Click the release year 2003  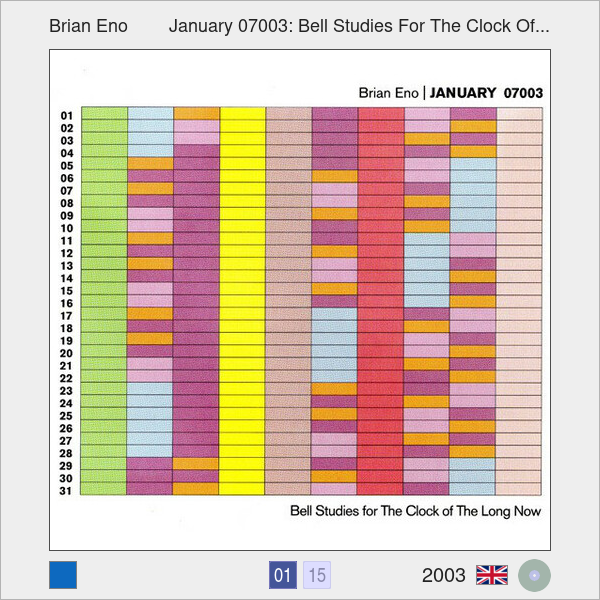point(444,575)
